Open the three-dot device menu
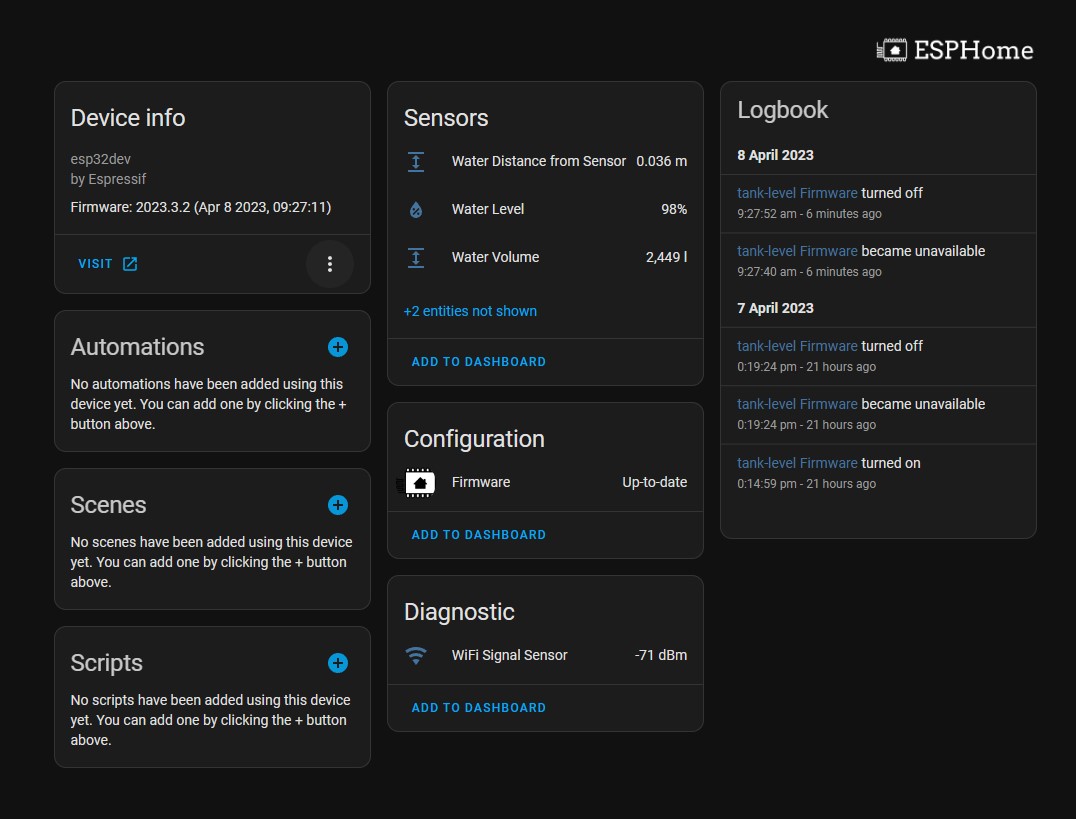The image size is (1076, 819). coord(330,264)
